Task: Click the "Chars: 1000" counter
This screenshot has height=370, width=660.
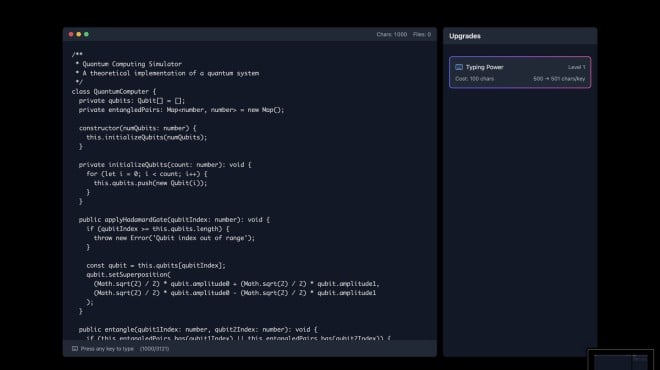Action: click(391, 35)
